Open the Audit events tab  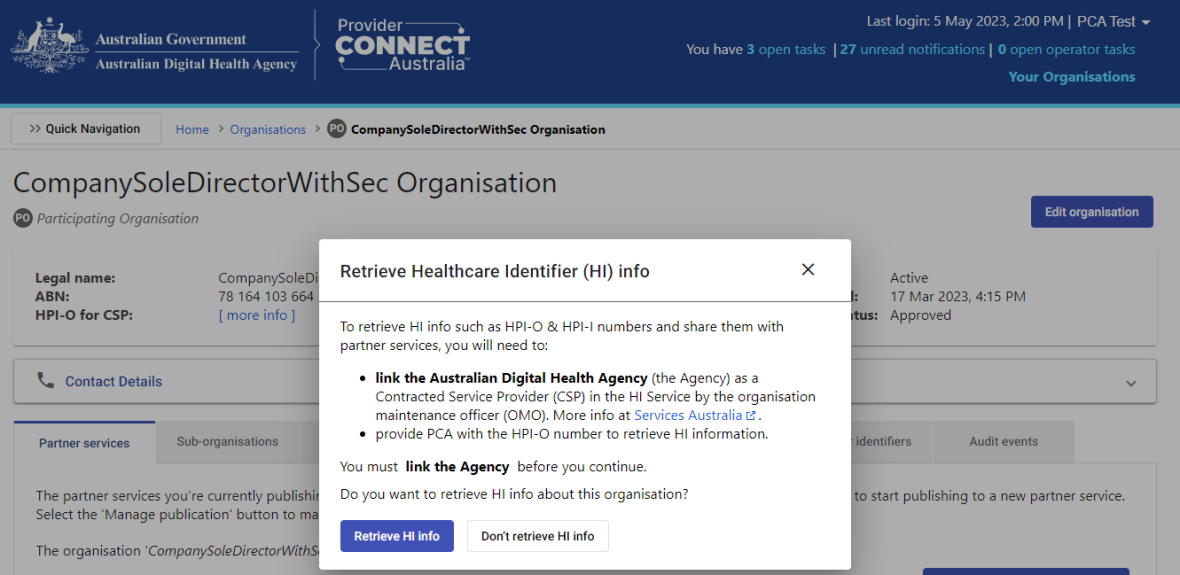[x=1003, y=442]
